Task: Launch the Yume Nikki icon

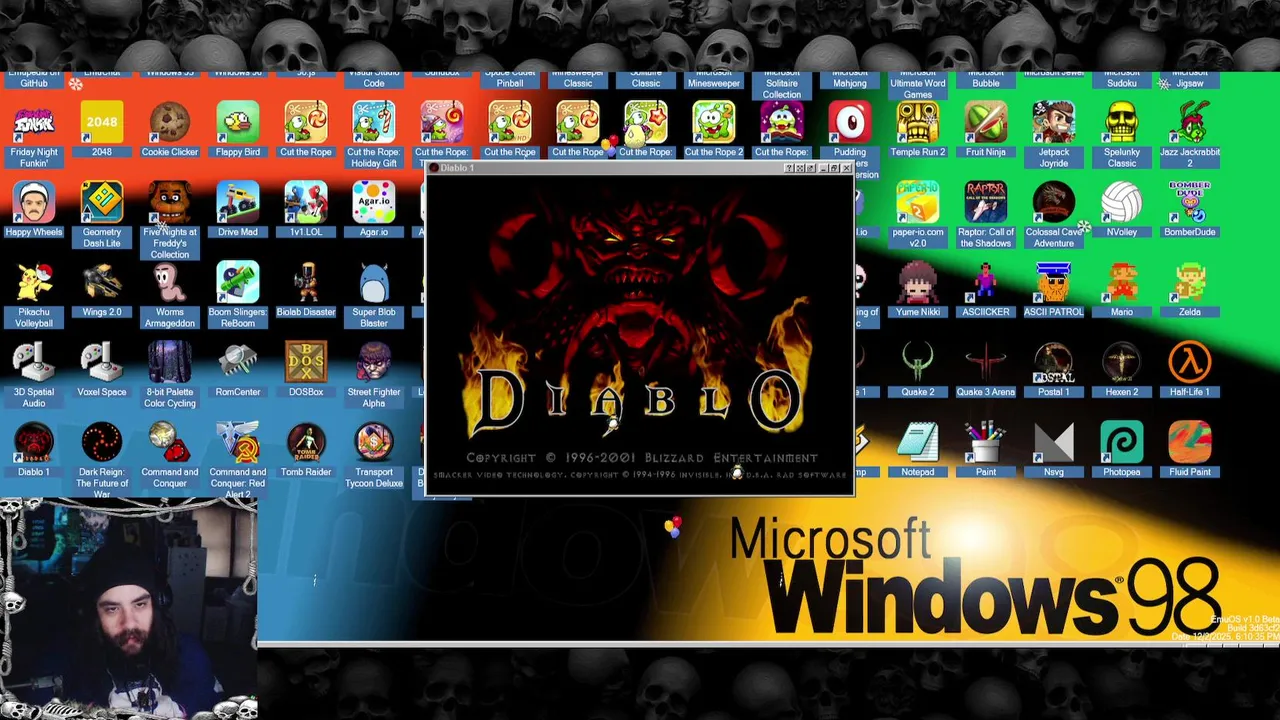Action: [918, 283]
